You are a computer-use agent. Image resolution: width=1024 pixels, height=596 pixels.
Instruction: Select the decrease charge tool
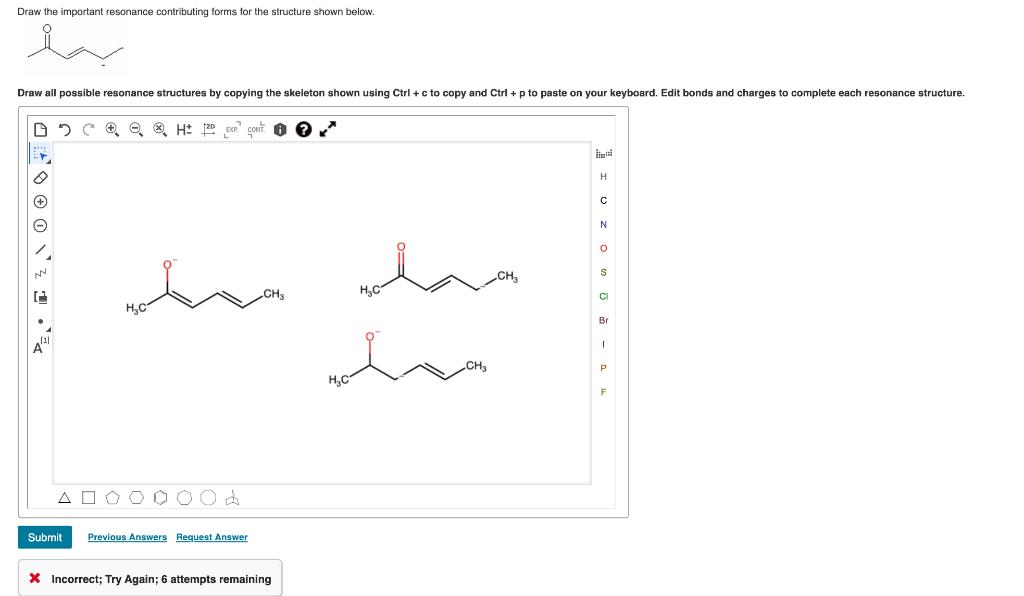[39, 226]
